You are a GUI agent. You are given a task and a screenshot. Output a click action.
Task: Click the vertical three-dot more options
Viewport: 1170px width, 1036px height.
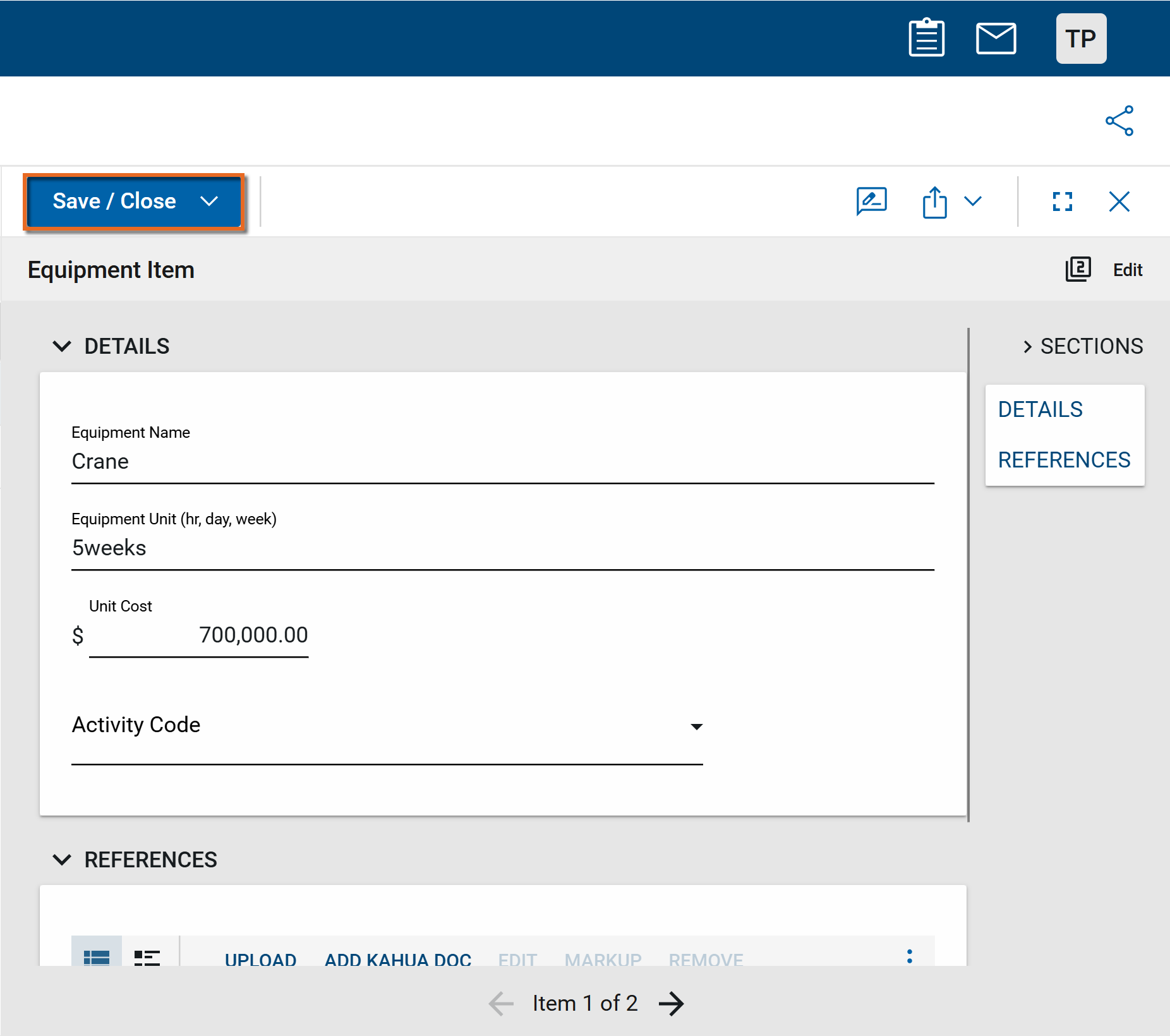coord(909,956)
